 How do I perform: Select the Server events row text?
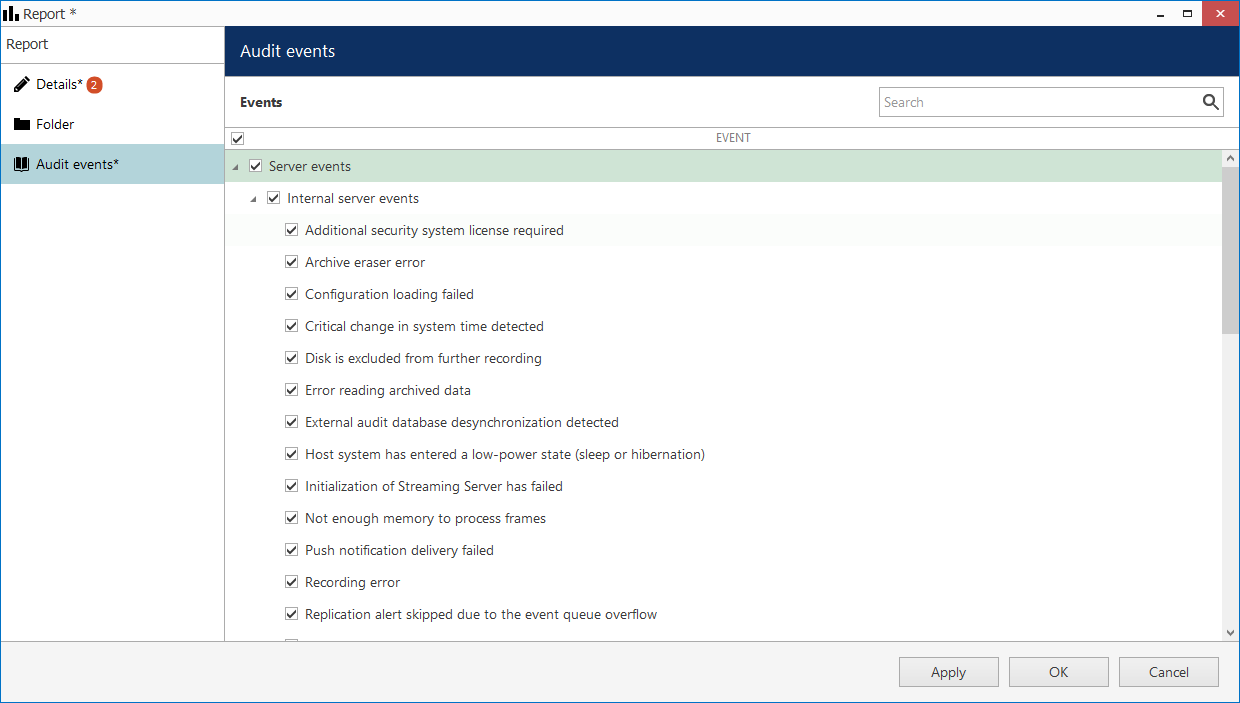pyautogui.click(x=310, y=166)
